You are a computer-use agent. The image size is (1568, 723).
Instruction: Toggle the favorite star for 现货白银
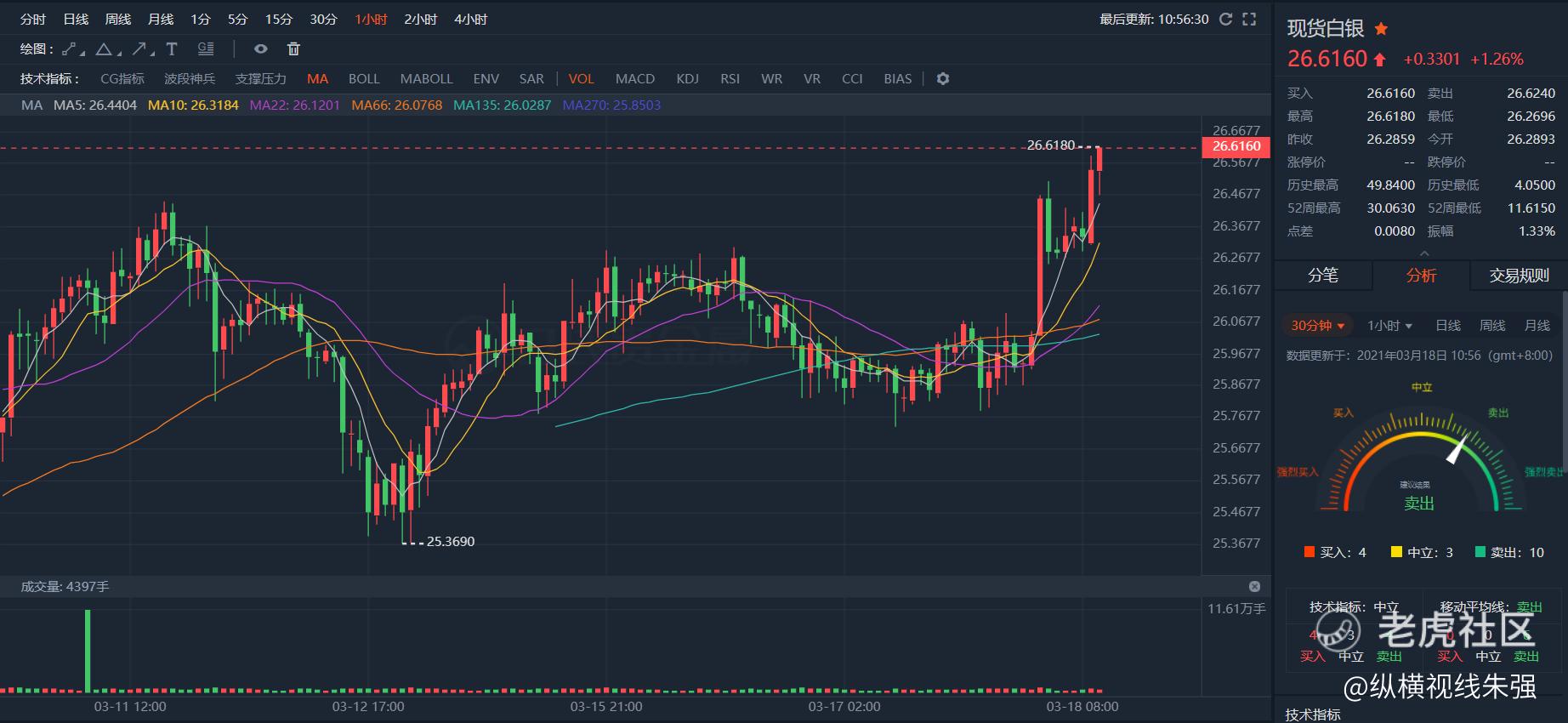(x=1381, y=29)
